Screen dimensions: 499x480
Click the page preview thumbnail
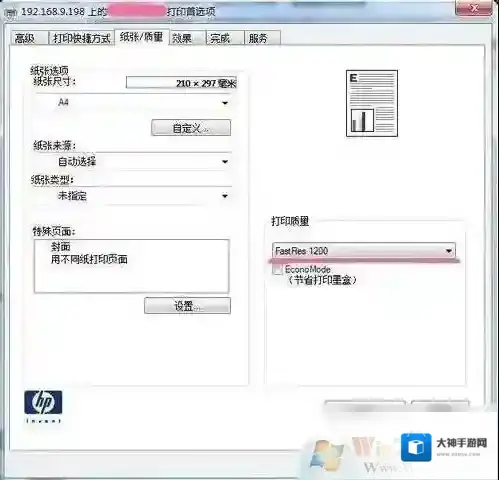click(x=372, y=103)
